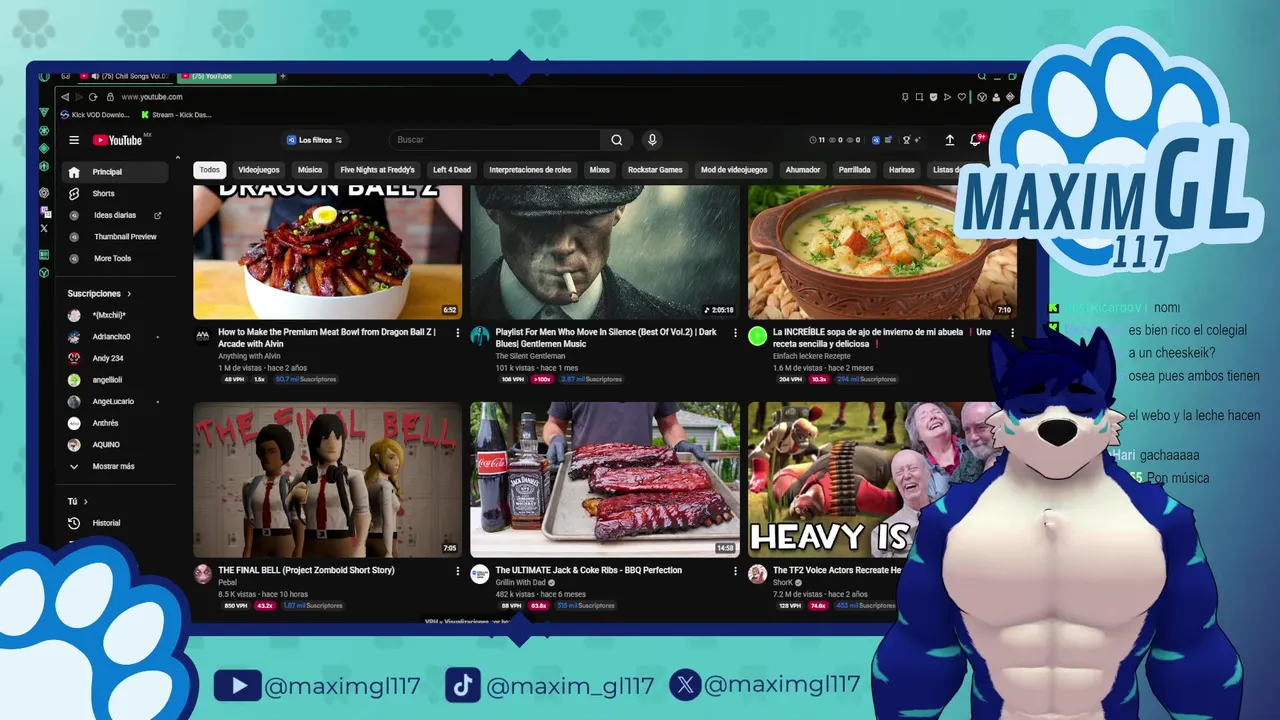Open X (Twitter) in browser sidebar

coord(44,229)
